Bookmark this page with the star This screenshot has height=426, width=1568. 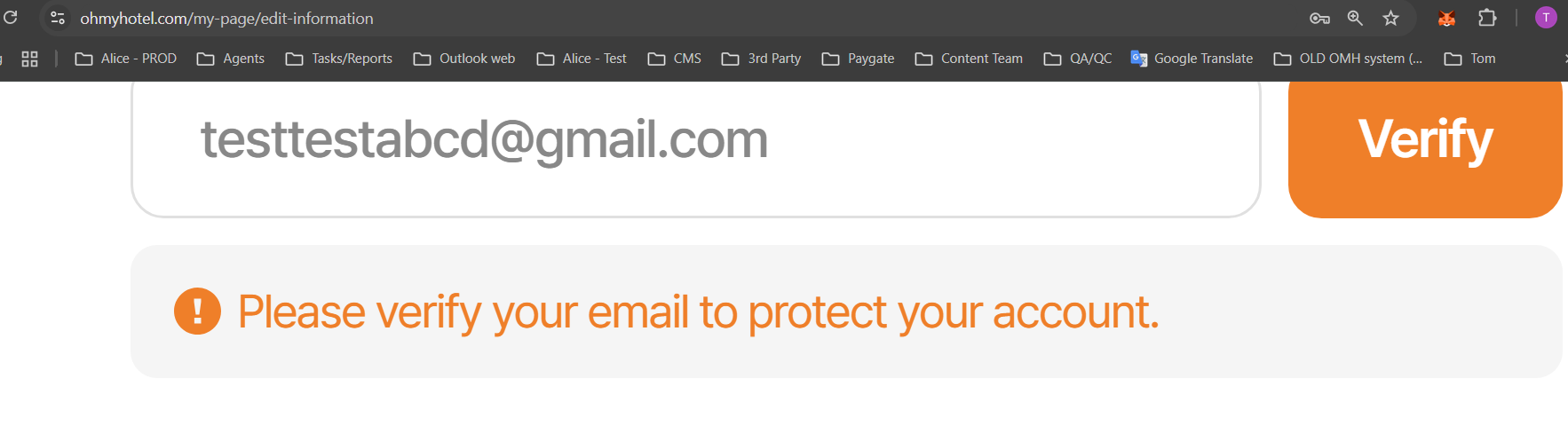pyautogui.click(x=1390, y=18)
